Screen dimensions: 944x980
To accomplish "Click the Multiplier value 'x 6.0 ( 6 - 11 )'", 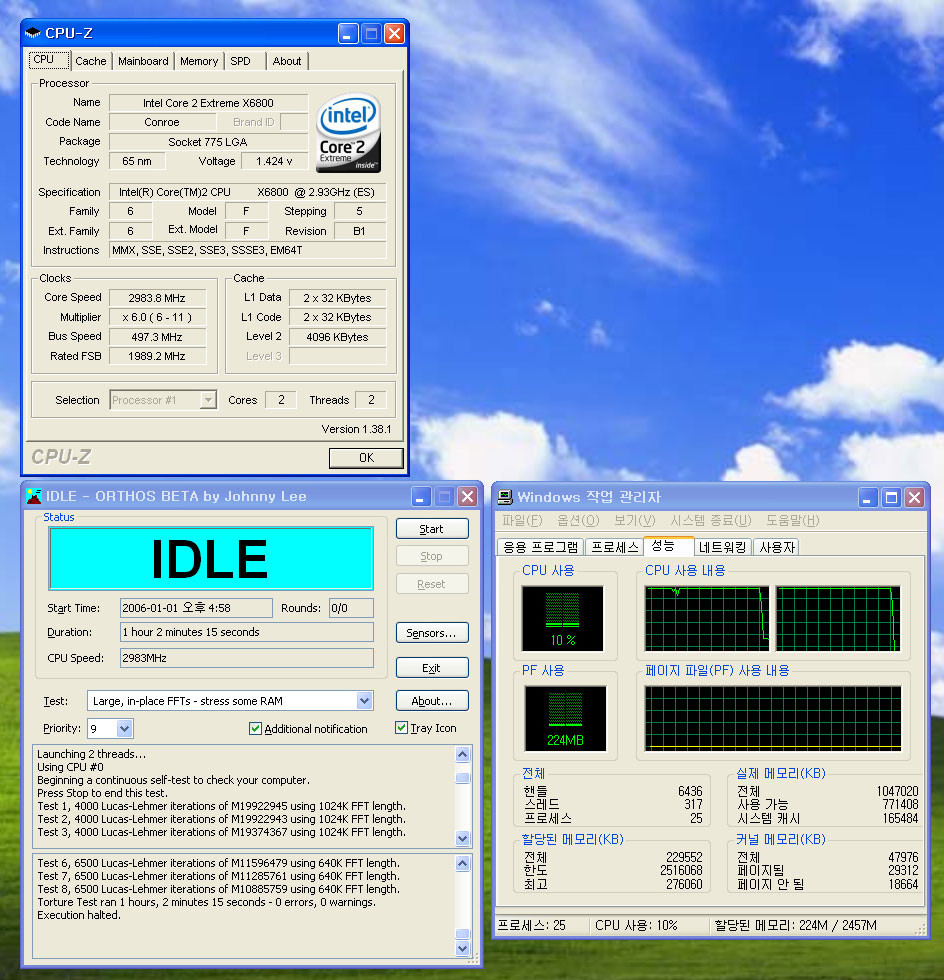I will point(157,318).
